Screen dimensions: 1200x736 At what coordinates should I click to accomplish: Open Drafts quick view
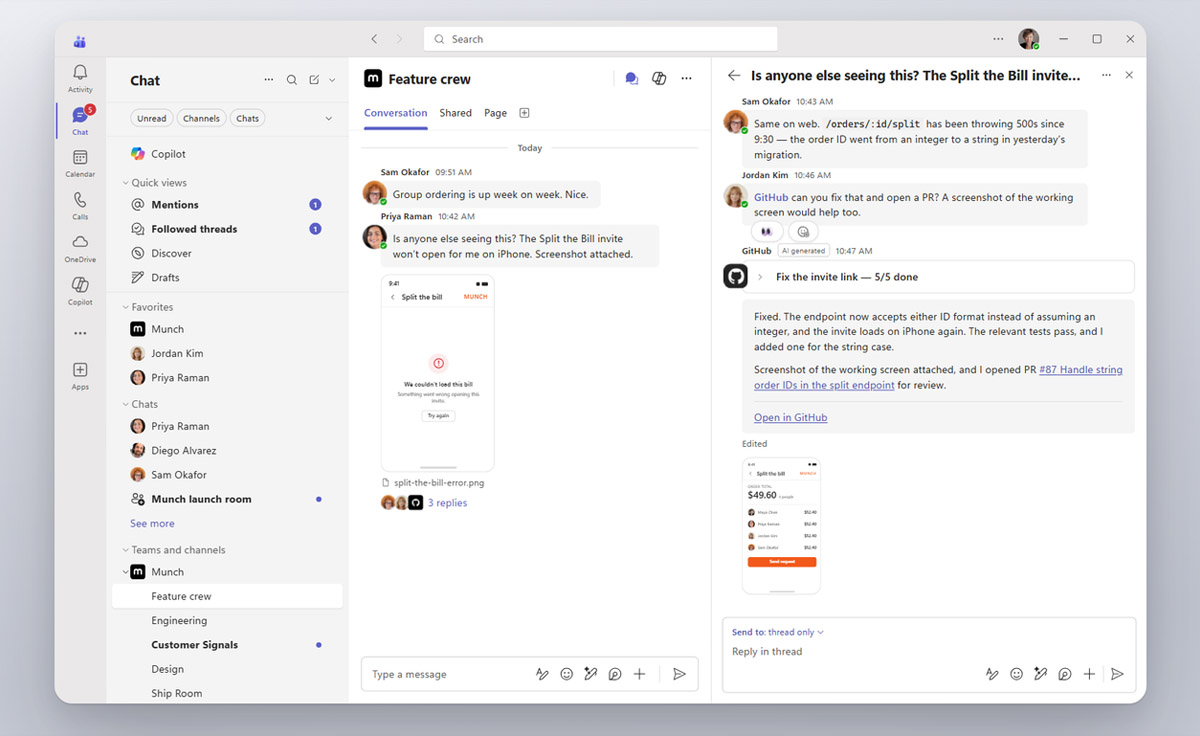[x=227, y=277]
